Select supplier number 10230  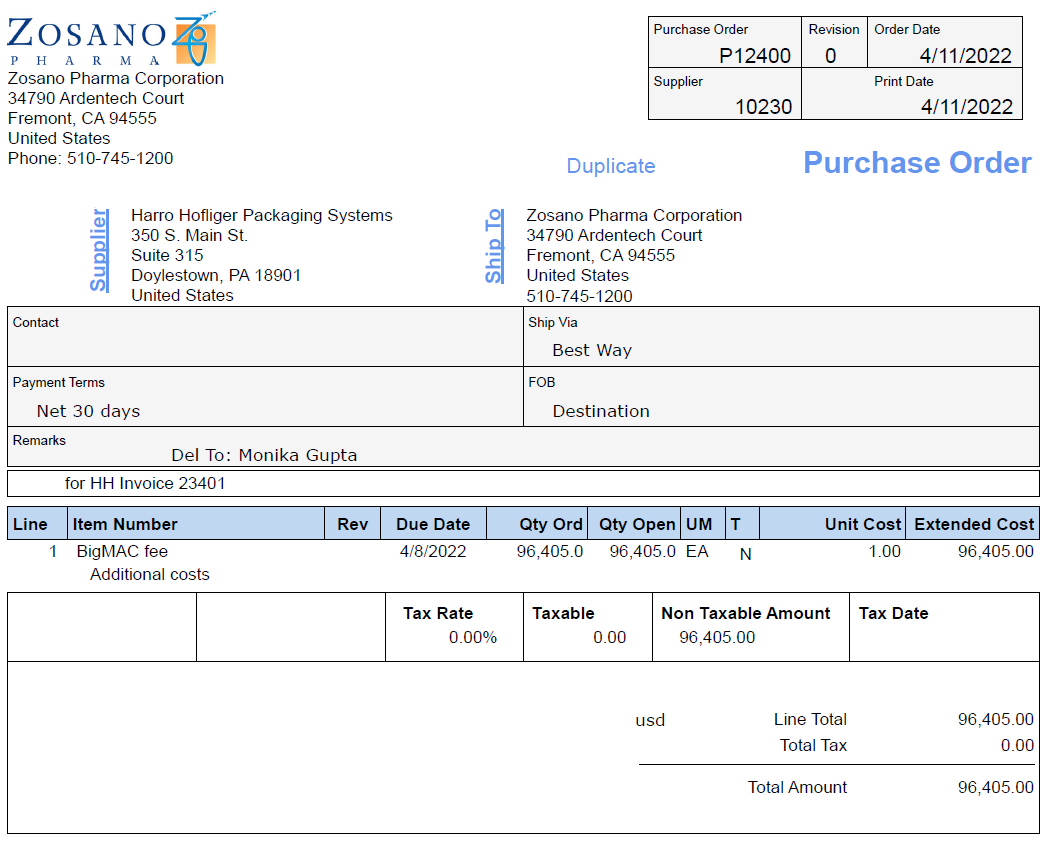coord(763,107)
